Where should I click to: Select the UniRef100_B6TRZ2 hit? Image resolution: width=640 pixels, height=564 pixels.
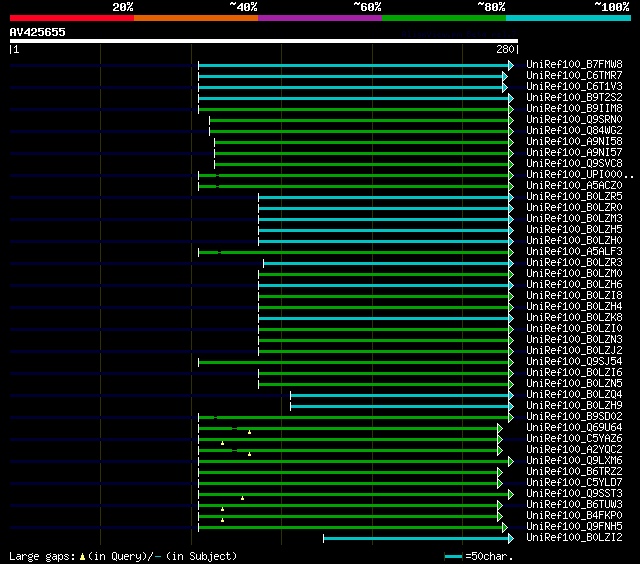coord(574,472)
